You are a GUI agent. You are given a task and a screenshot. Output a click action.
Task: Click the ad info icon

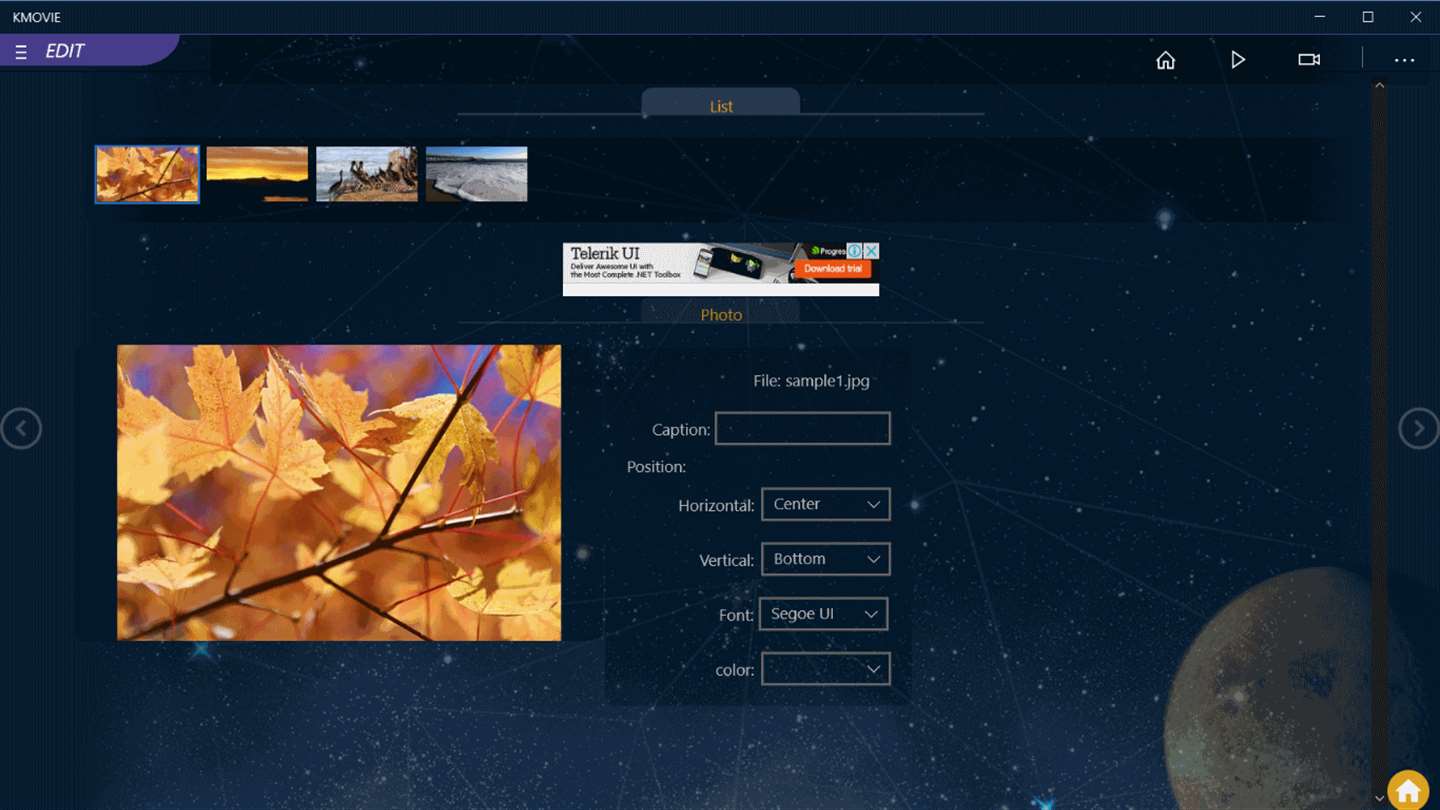pyautogui.click(x=855, y=251)
